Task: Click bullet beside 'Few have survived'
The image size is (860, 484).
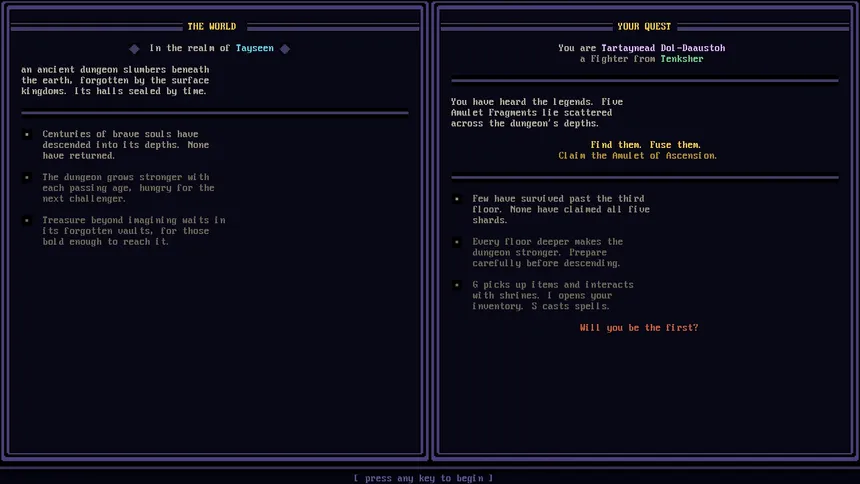Action: tap(457, 199)
